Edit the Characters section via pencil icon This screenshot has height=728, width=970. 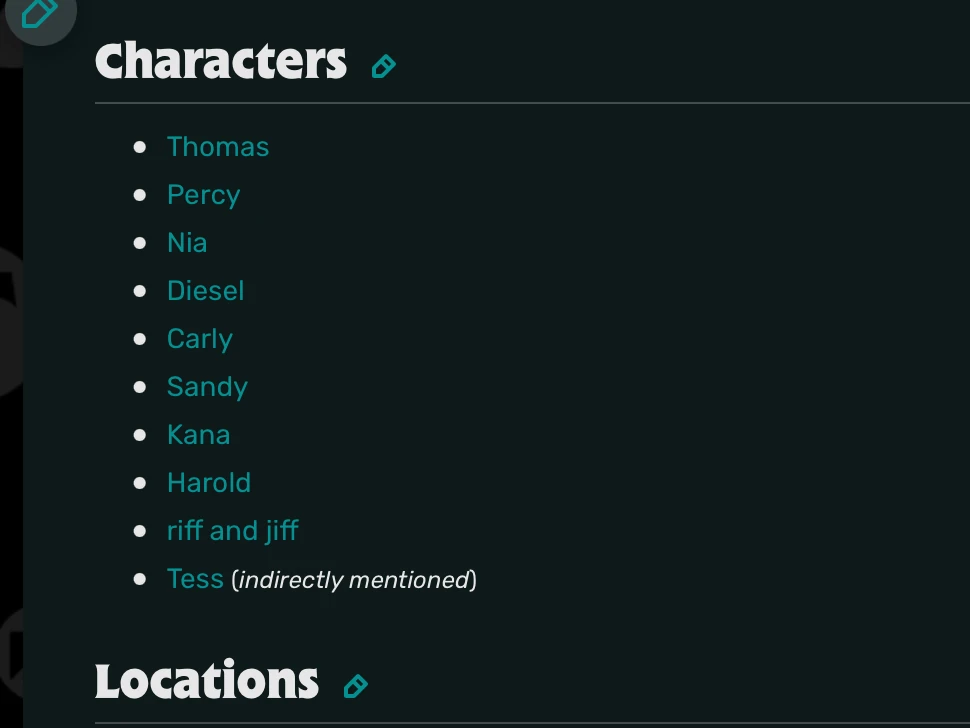383,67
